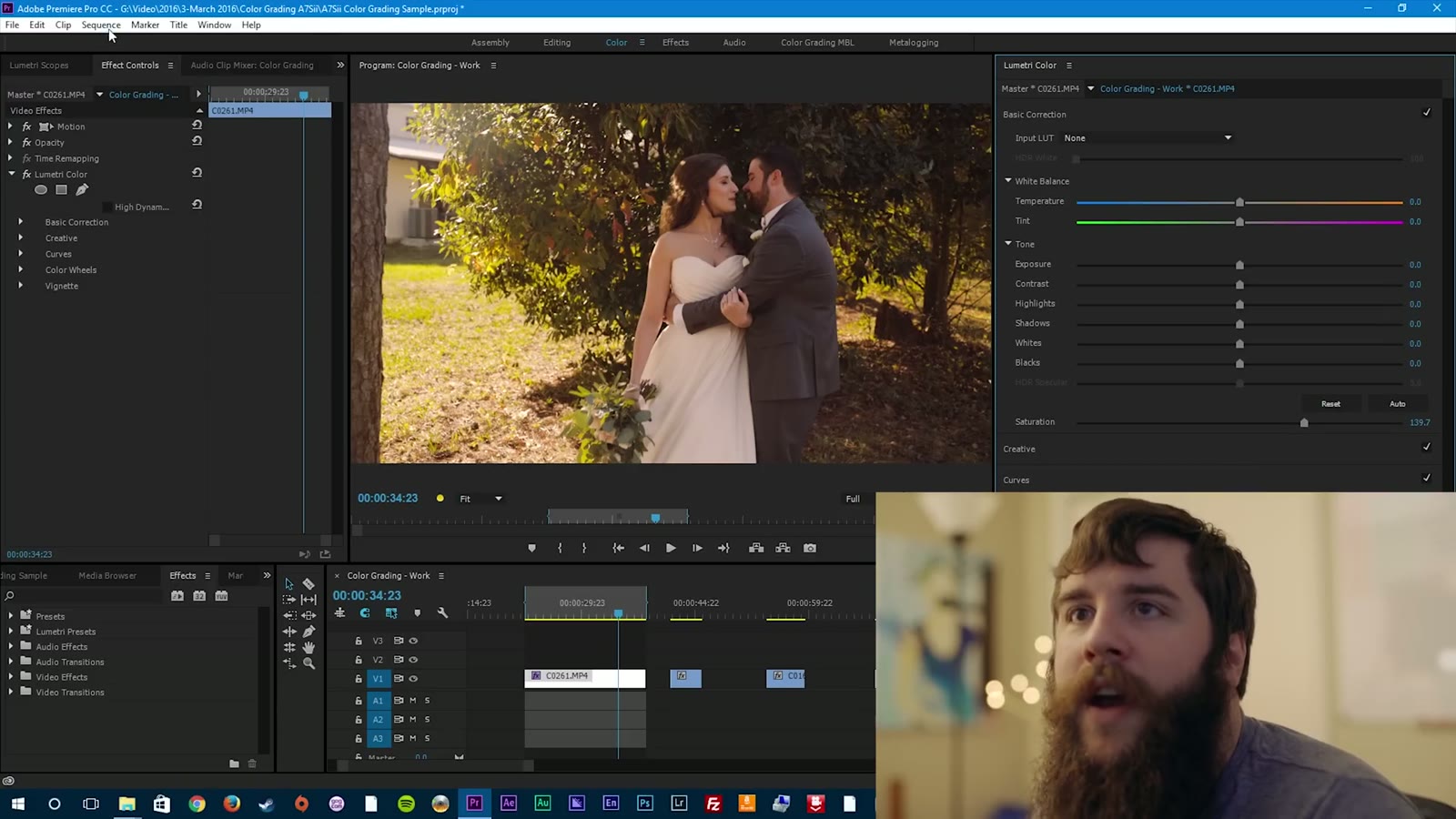Select the Pen tool in tools panel

pyautogui.click(x=309, y=632)
